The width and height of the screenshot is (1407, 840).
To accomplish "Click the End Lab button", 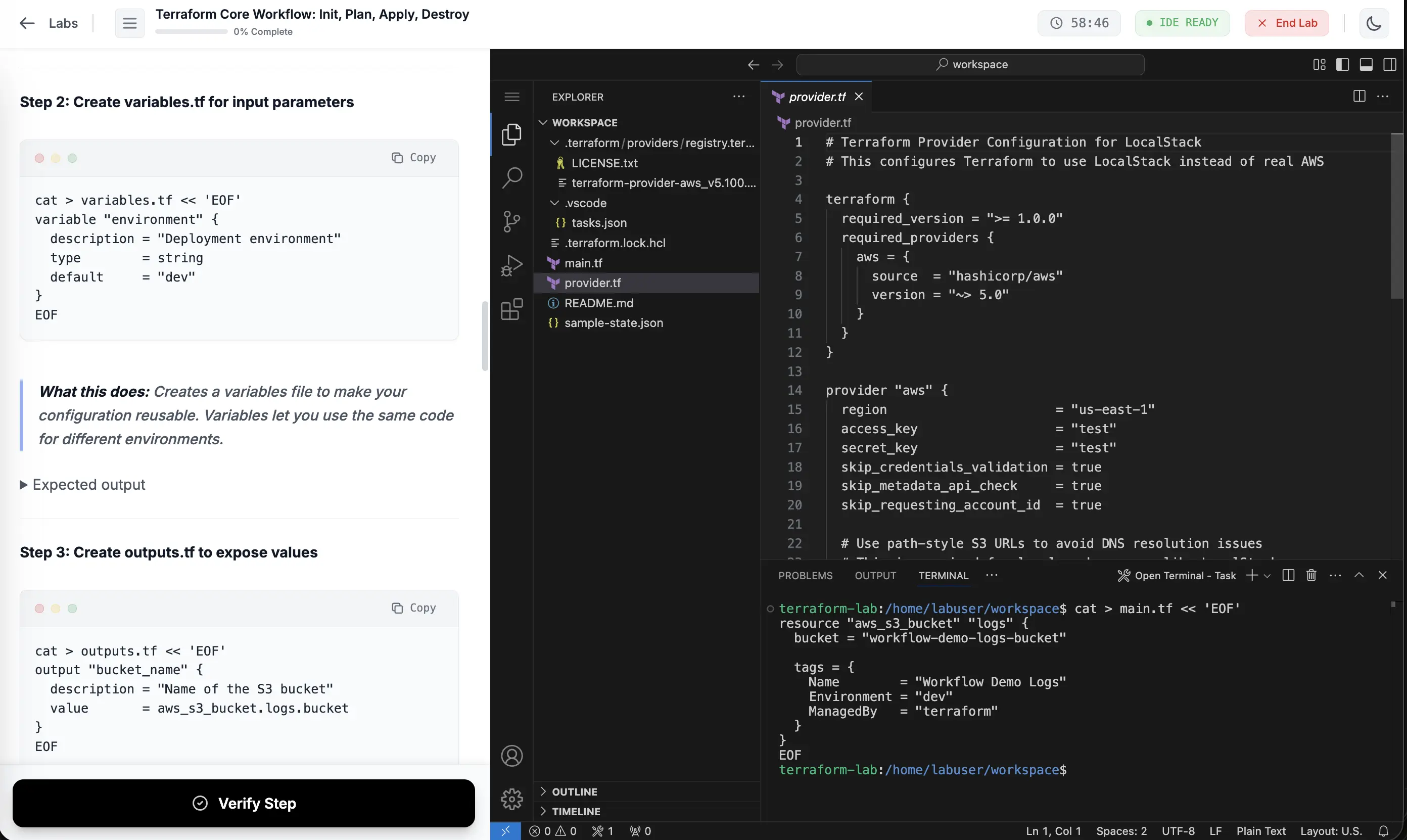I will pyautogui.click(x=1287, y=23).
